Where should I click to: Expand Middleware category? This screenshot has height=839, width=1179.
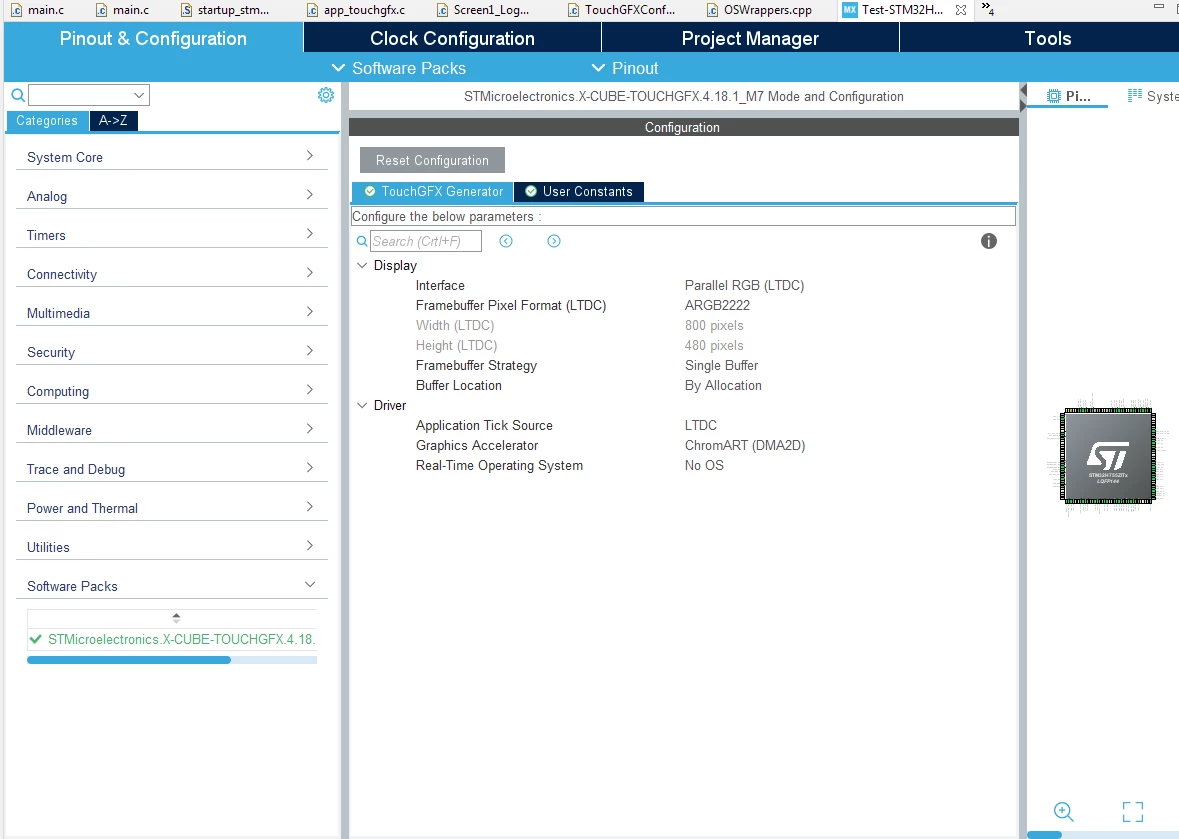click(x=171, y=430)
